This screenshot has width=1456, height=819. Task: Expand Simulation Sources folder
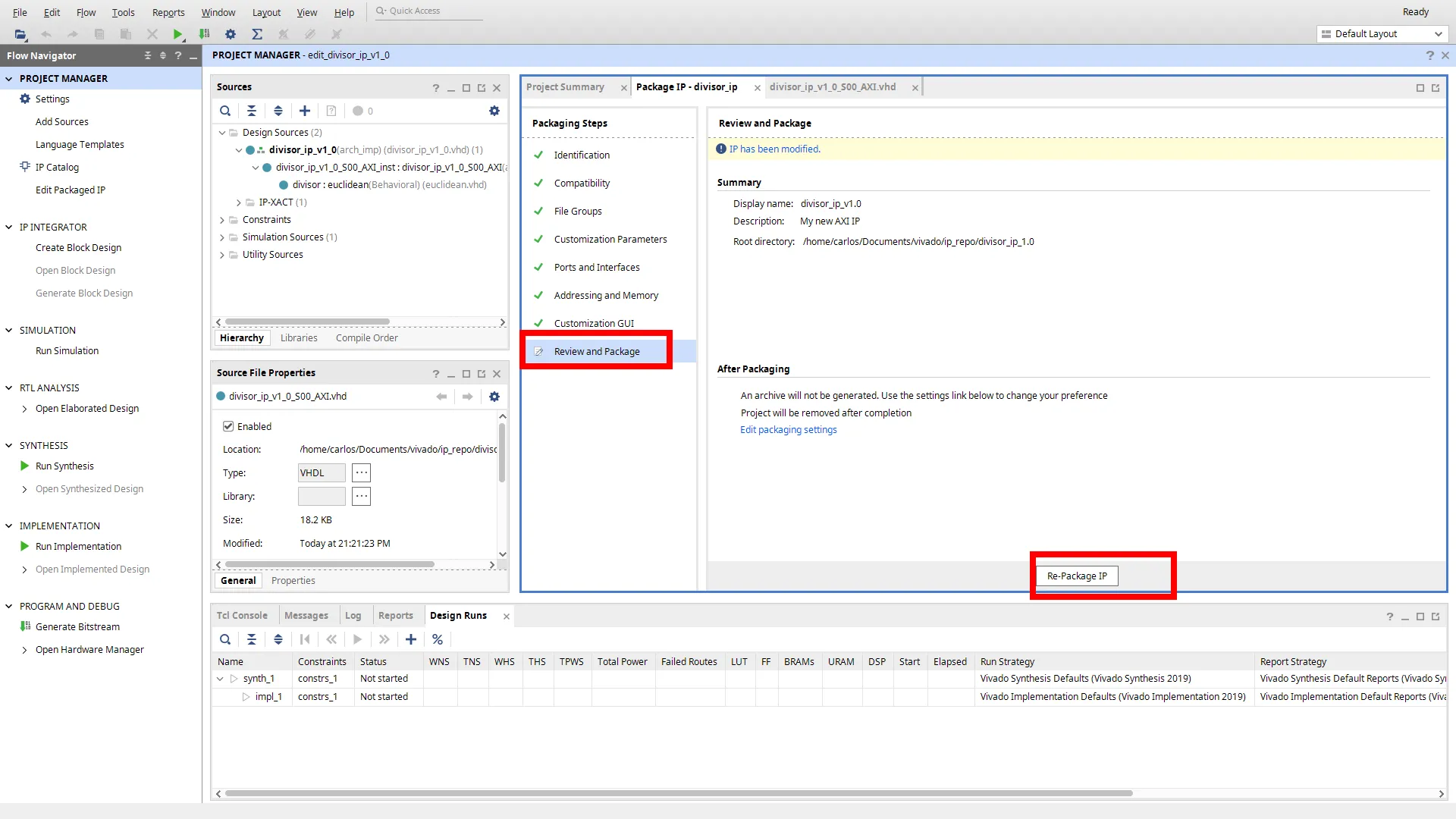point(222,237)
